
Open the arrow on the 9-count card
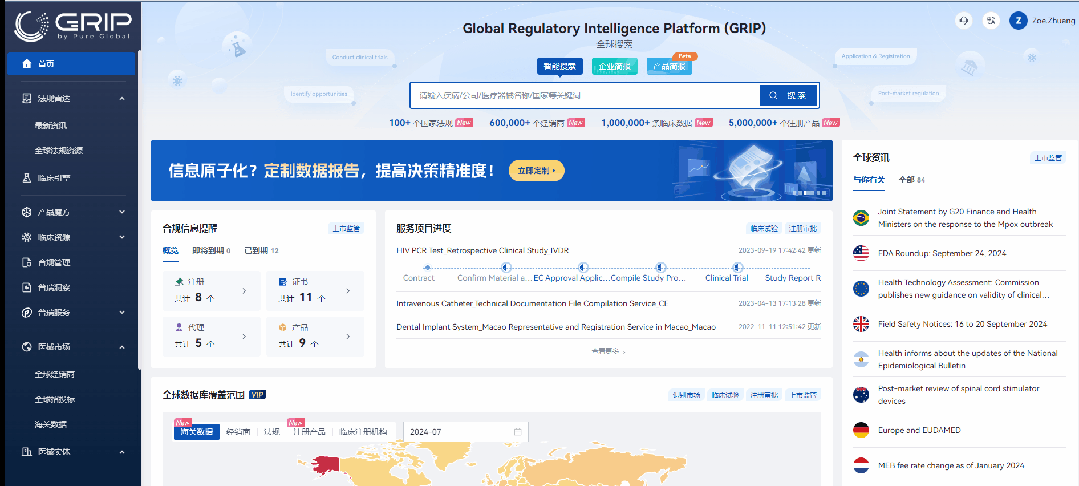(348, 337)
